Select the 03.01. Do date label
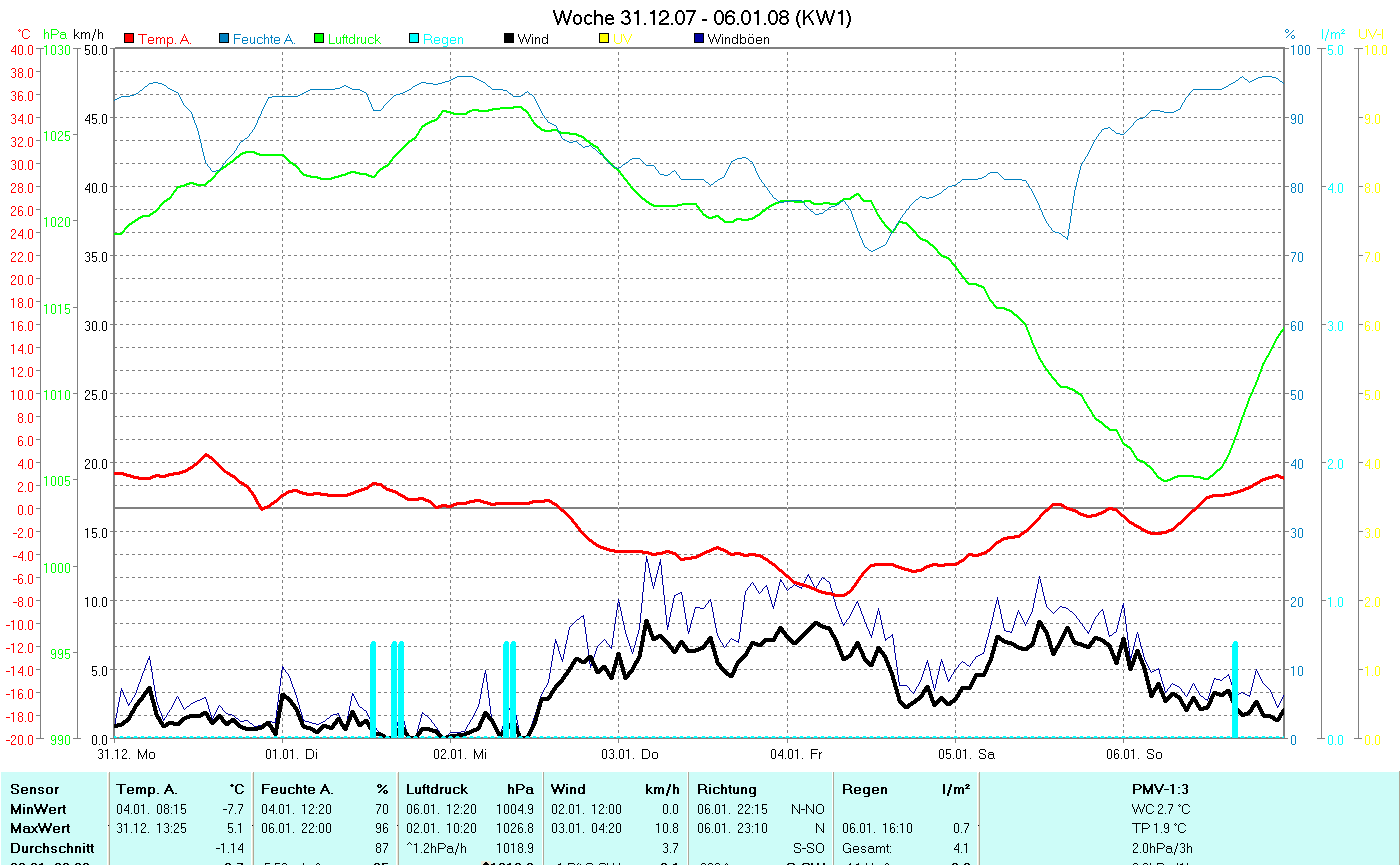1400x865 pixels. point(630,753)
